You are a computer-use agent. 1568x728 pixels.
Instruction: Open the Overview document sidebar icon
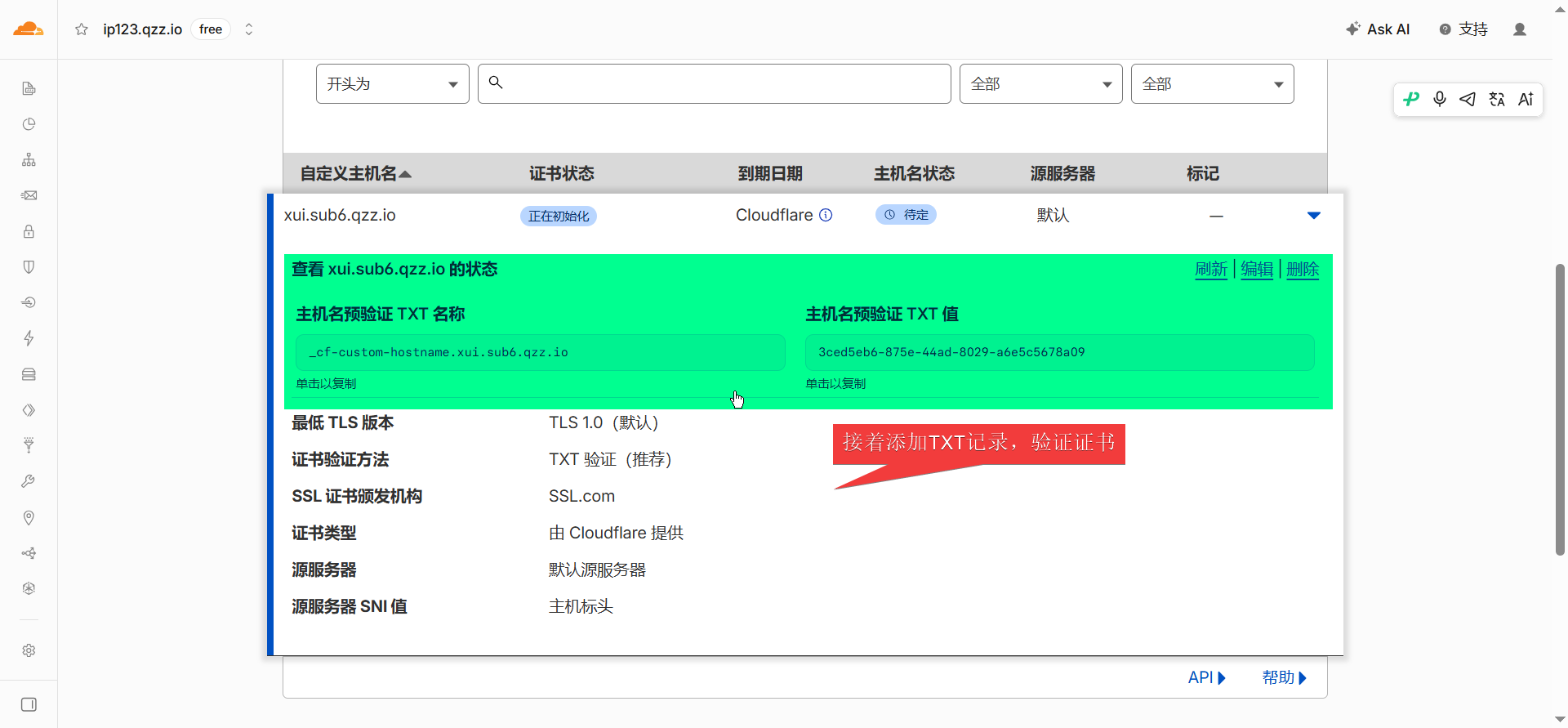click(x=29, y=88)
